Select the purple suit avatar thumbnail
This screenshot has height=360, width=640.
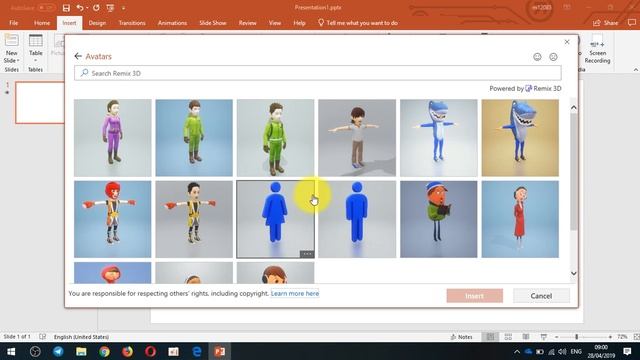pyautogui.click(x=113, y=138)
